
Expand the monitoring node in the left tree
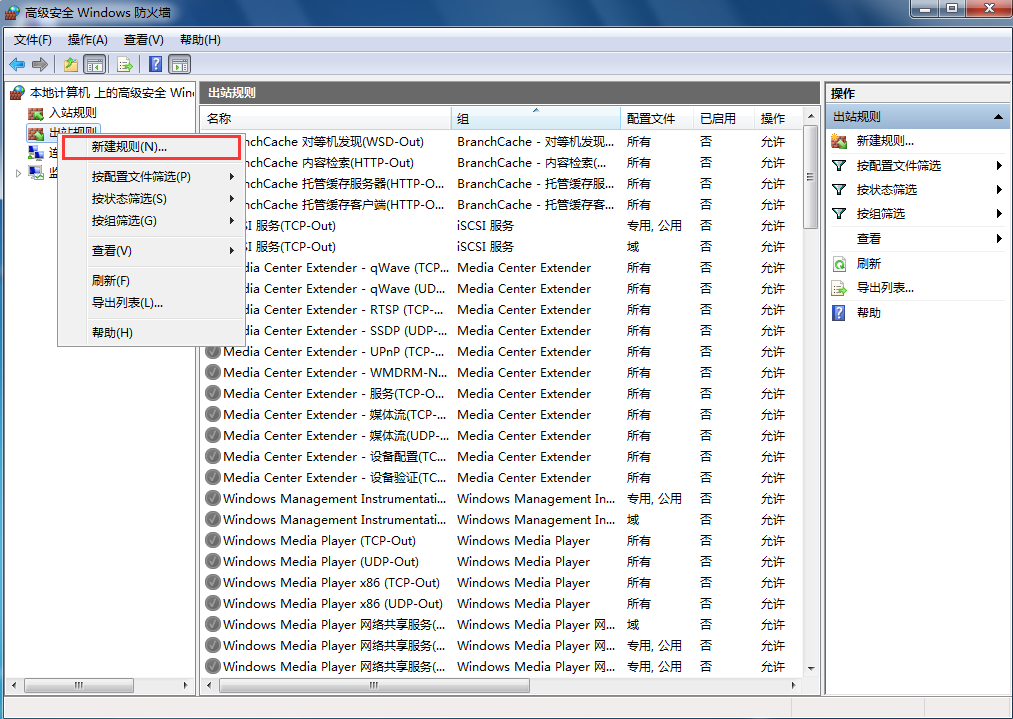click(18, 173)
